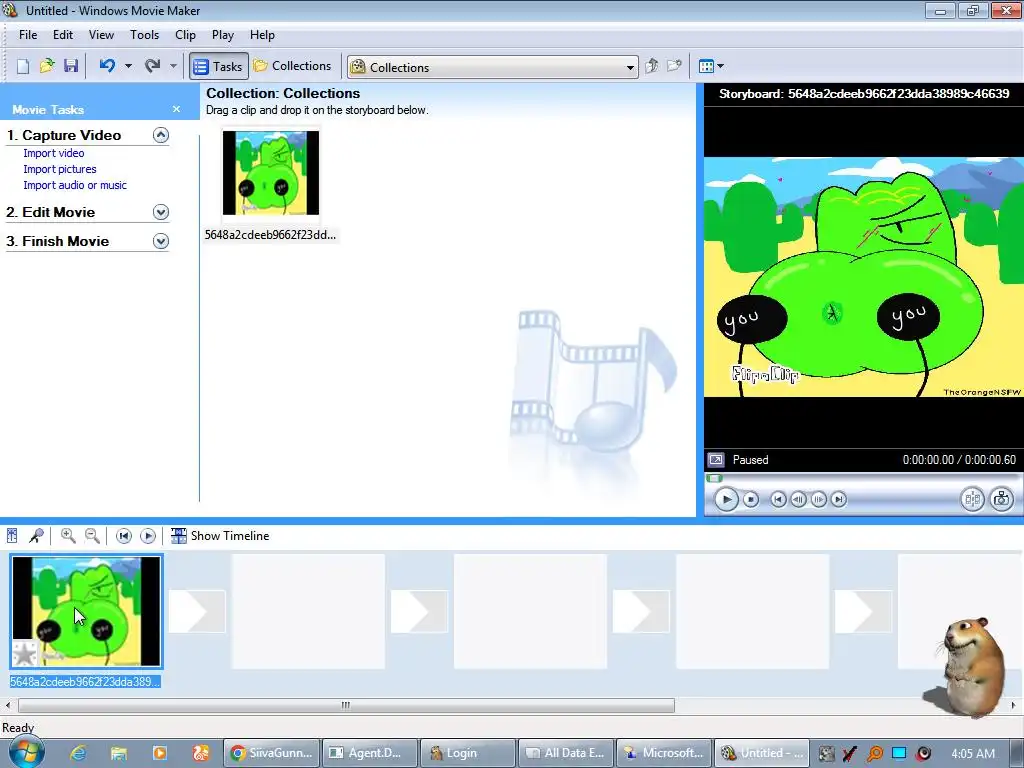Set audio levels icon on the storyboard toolbar
This screenshot has width=1024, height=768.
(x=12, y=536)
